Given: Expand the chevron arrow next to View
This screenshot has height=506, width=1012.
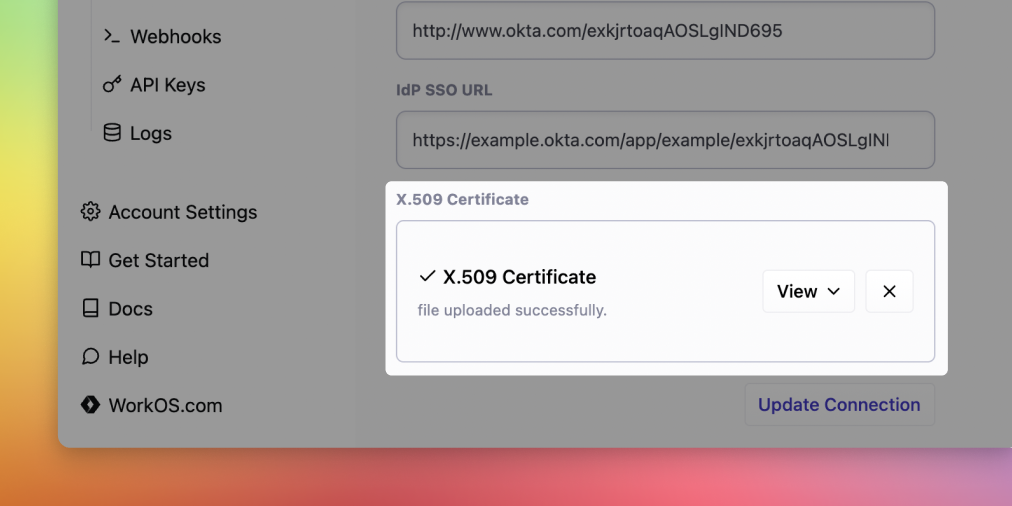Looking at the screenshot, I should (x=834, y=292).
